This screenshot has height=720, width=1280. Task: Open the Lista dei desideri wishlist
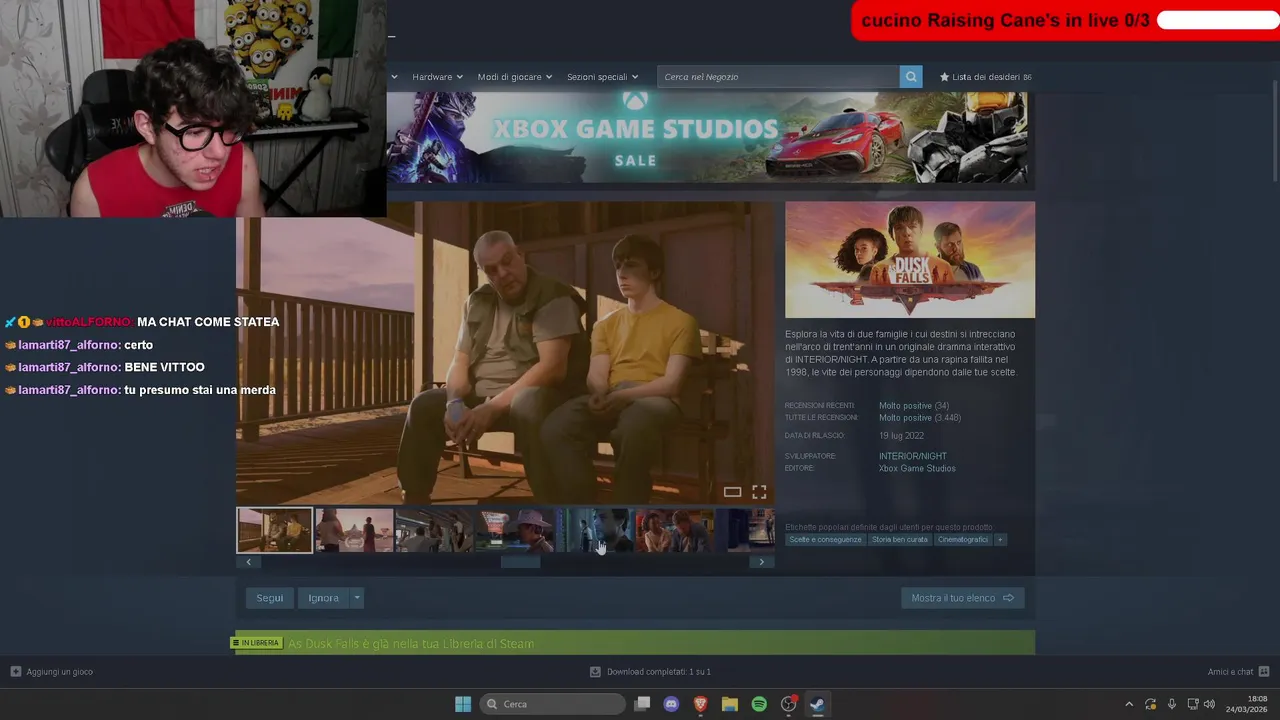click(985, 77)
